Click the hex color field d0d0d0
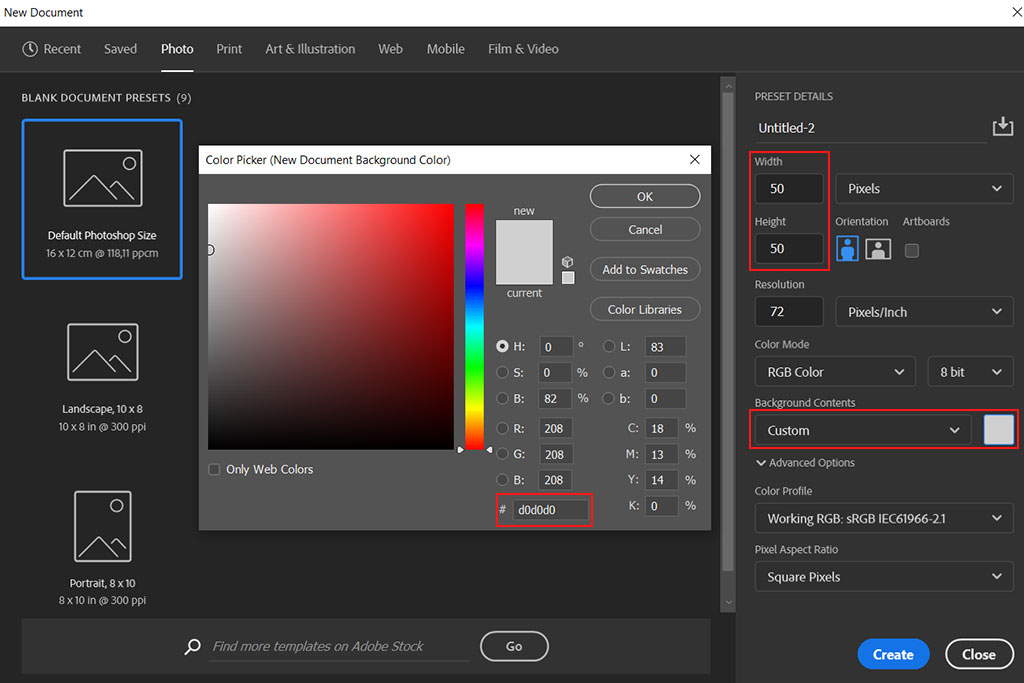The height and width of the screenshot is (683, 1024). [x=550, y=510]
